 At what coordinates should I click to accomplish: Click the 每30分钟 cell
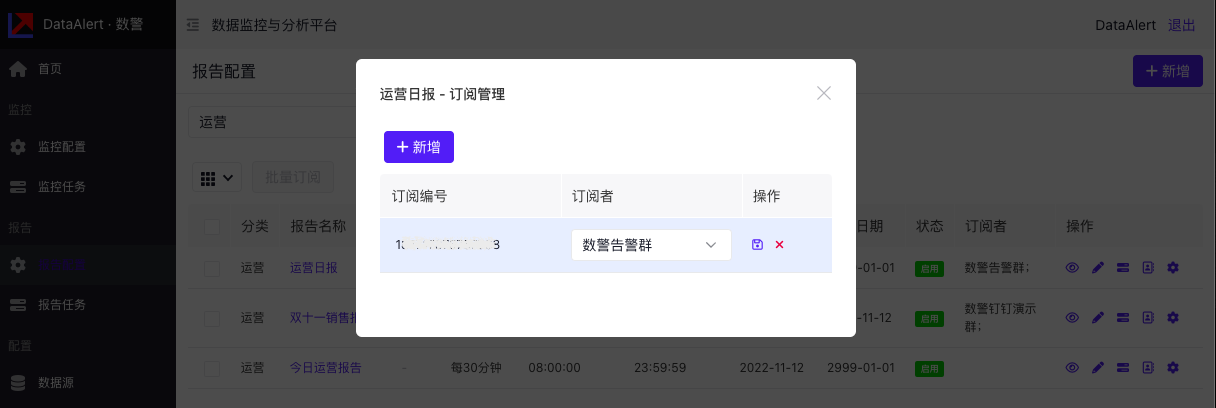[x=476, y=368]
